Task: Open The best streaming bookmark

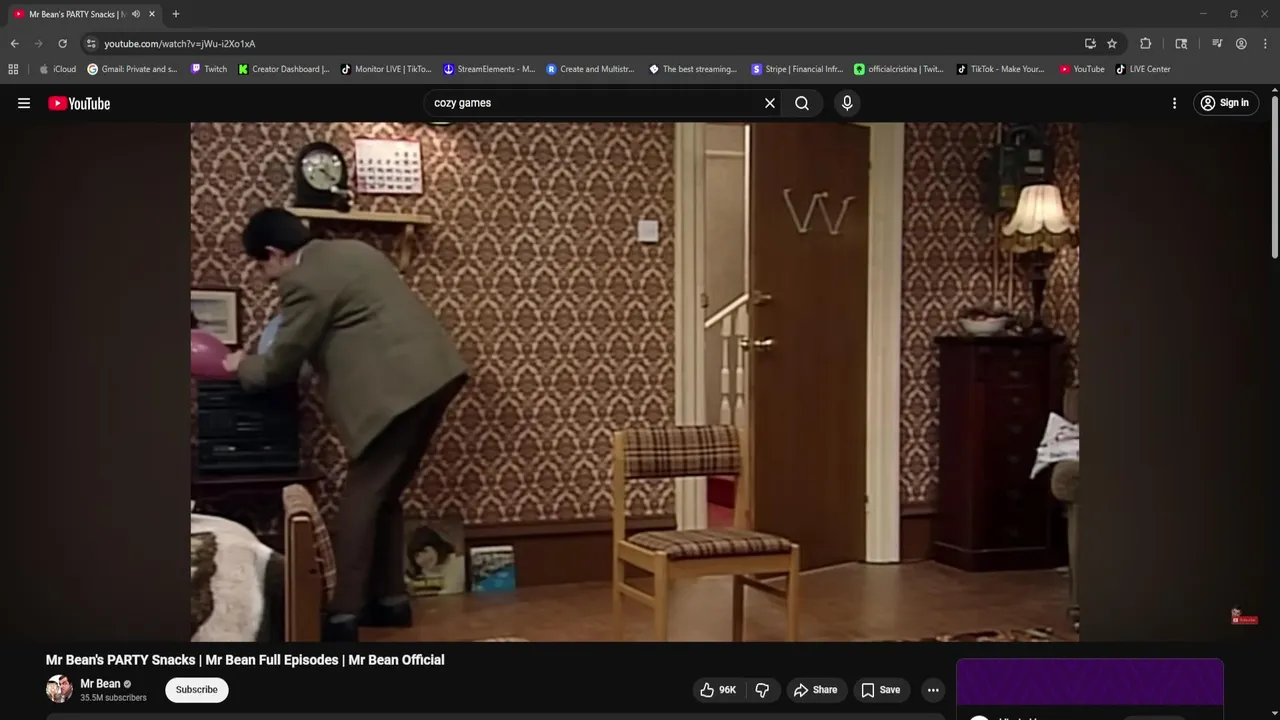Action: 693,69
